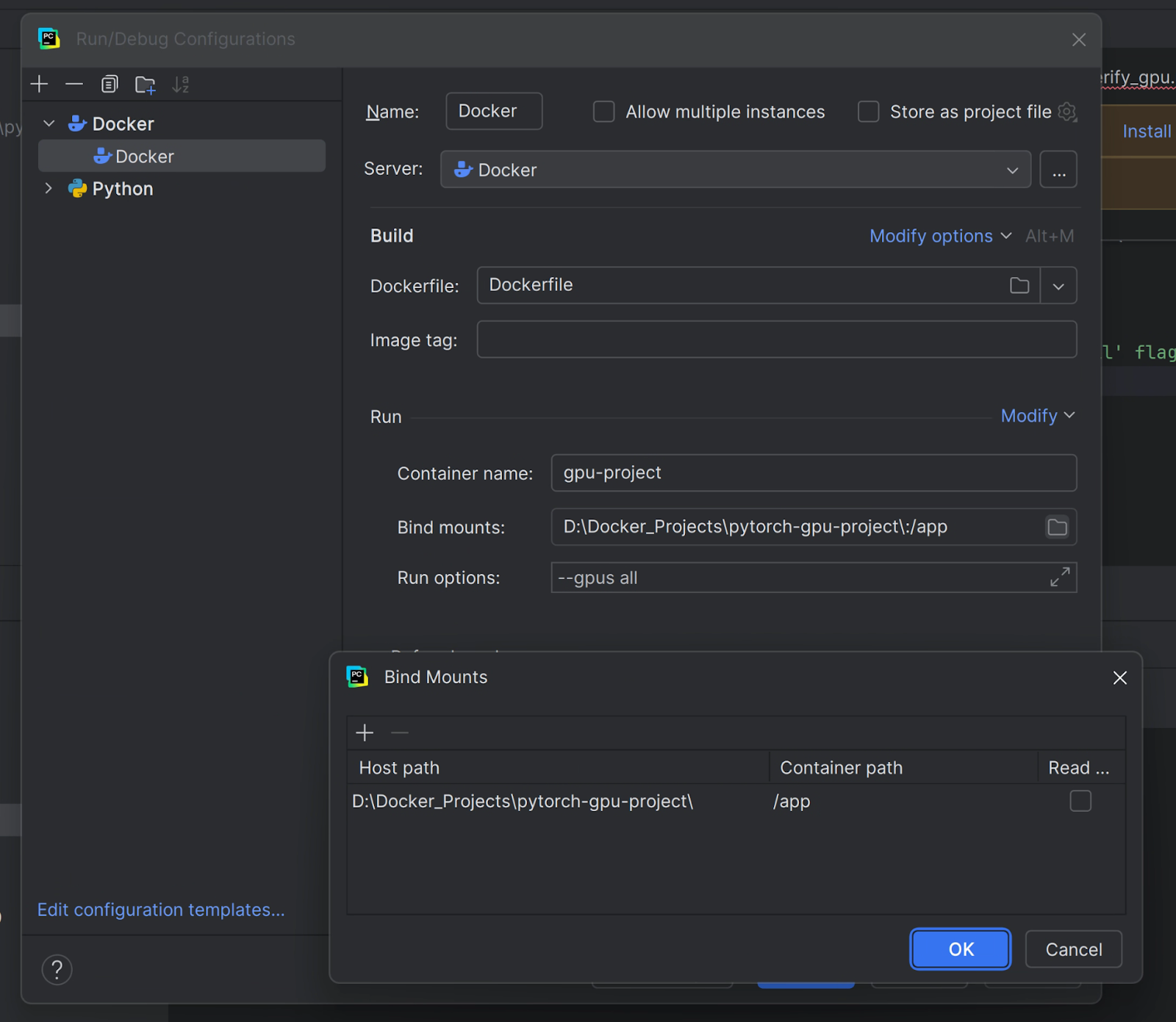Click the Image tag input field
This screenshot has height=1022, width=1176.
coord(777,339)
